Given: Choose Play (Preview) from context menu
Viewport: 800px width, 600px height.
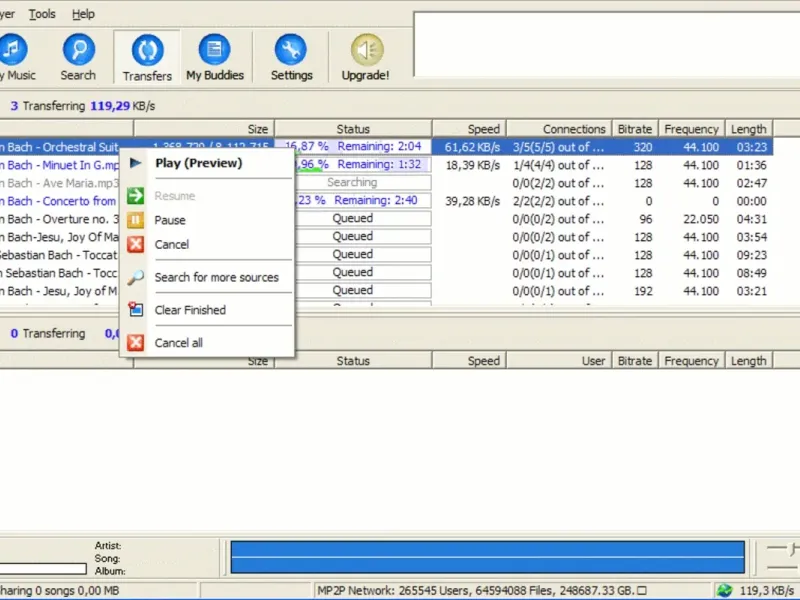Looking at the screenshot, I should (198, 163).
